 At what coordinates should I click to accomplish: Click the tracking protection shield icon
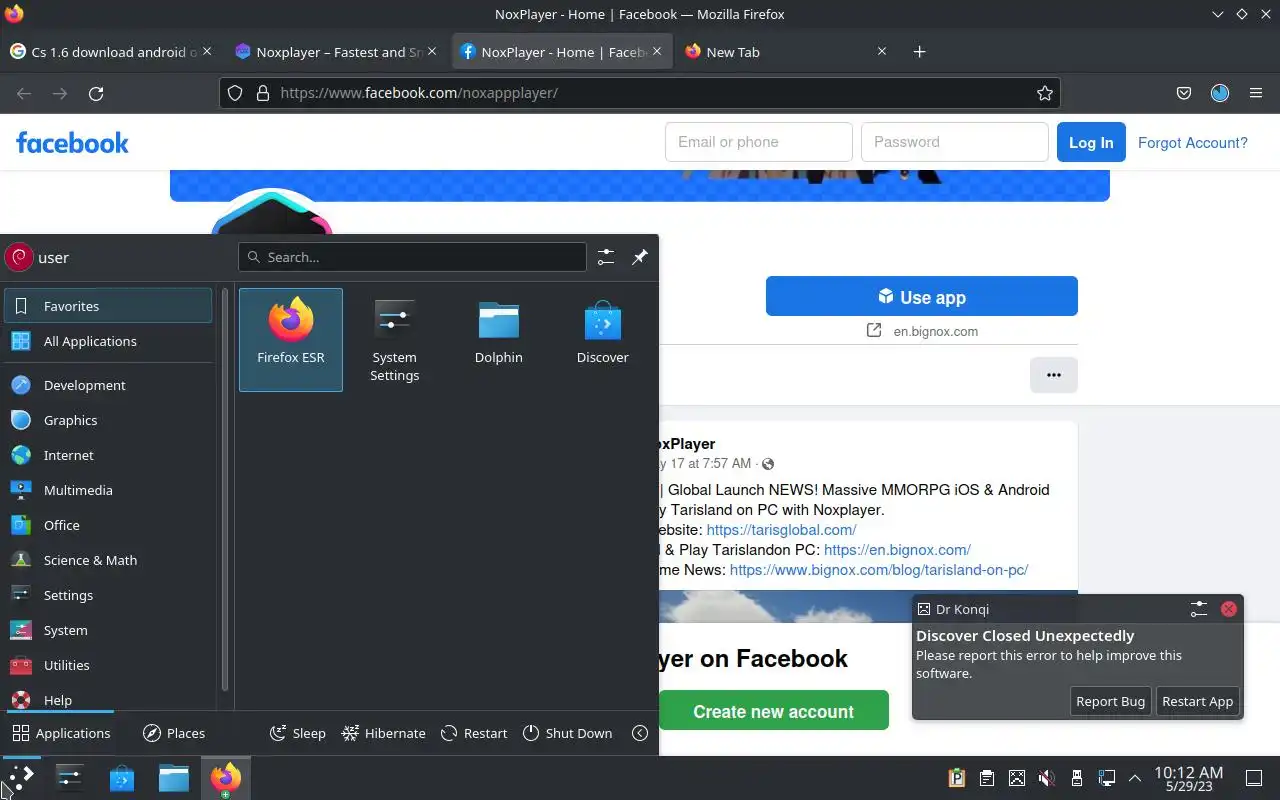[x=235, y=93]
